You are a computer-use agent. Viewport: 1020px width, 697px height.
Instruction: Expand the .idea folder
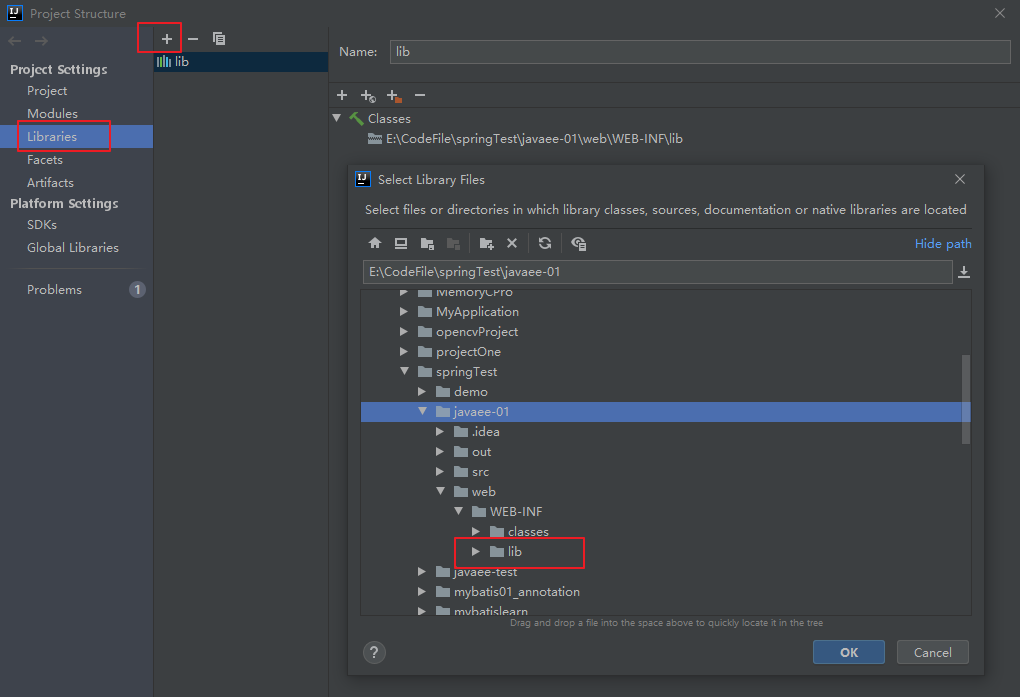point(440,431)
